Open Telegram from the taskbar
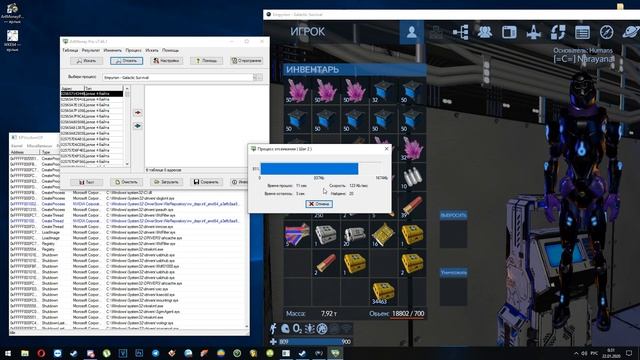640x360 pixels. [x=156, y=353]
